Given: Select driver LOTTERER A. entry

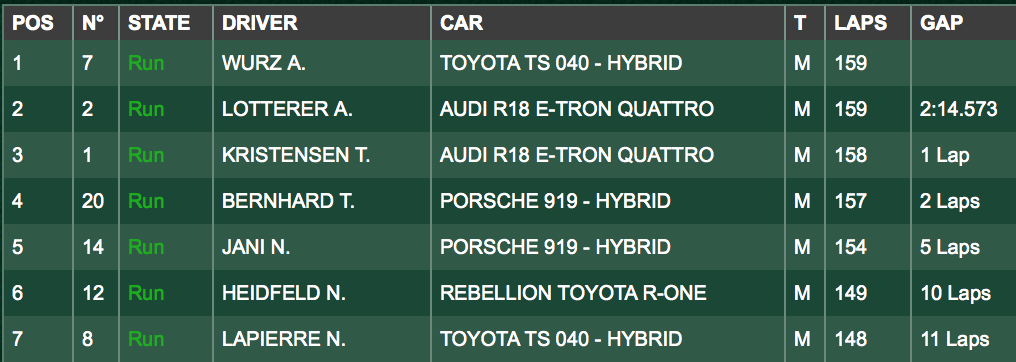Looking at the screenshot, I should click(x=287, y=109).
